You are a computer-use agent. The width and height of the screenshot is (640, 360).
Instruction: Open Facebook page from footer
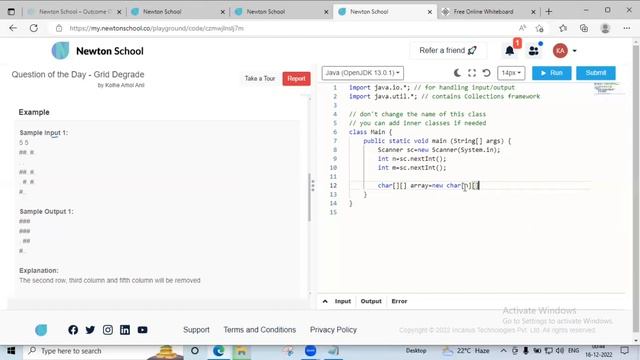click(x=73, y=330)
